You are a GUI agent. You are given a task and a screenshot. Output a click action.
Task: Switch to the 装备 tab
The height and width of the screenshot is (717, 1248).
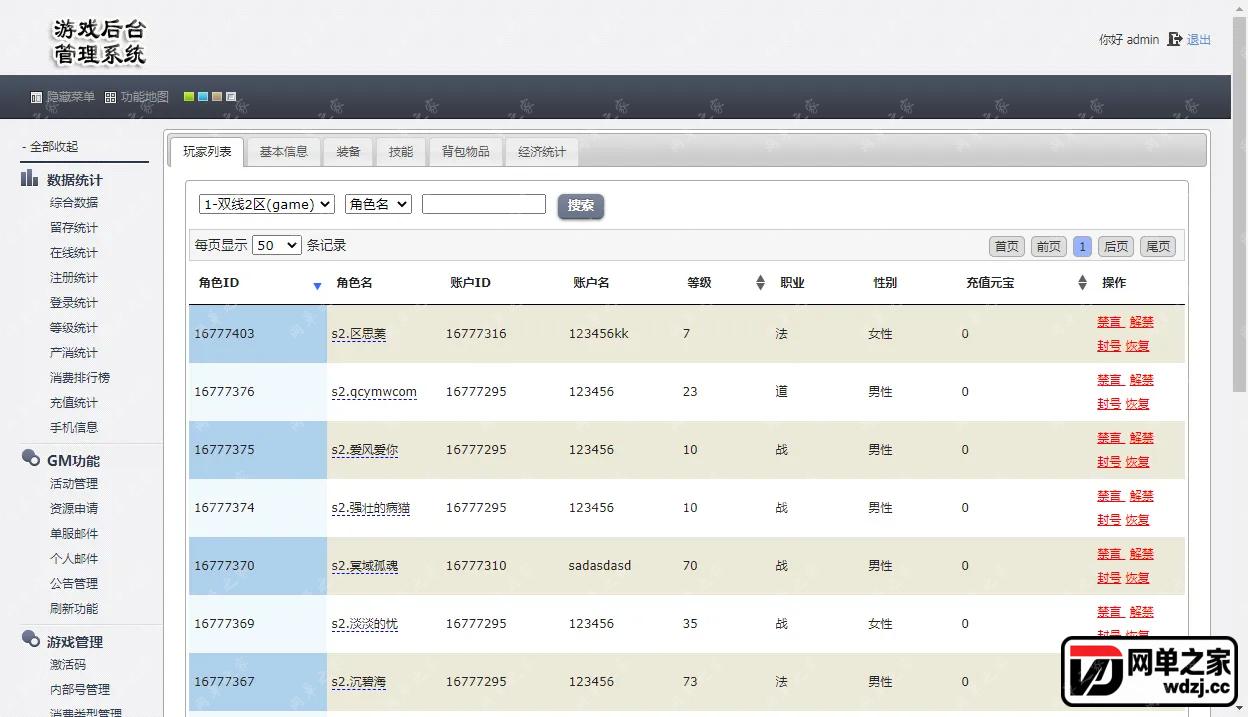(x=348, y=152)
